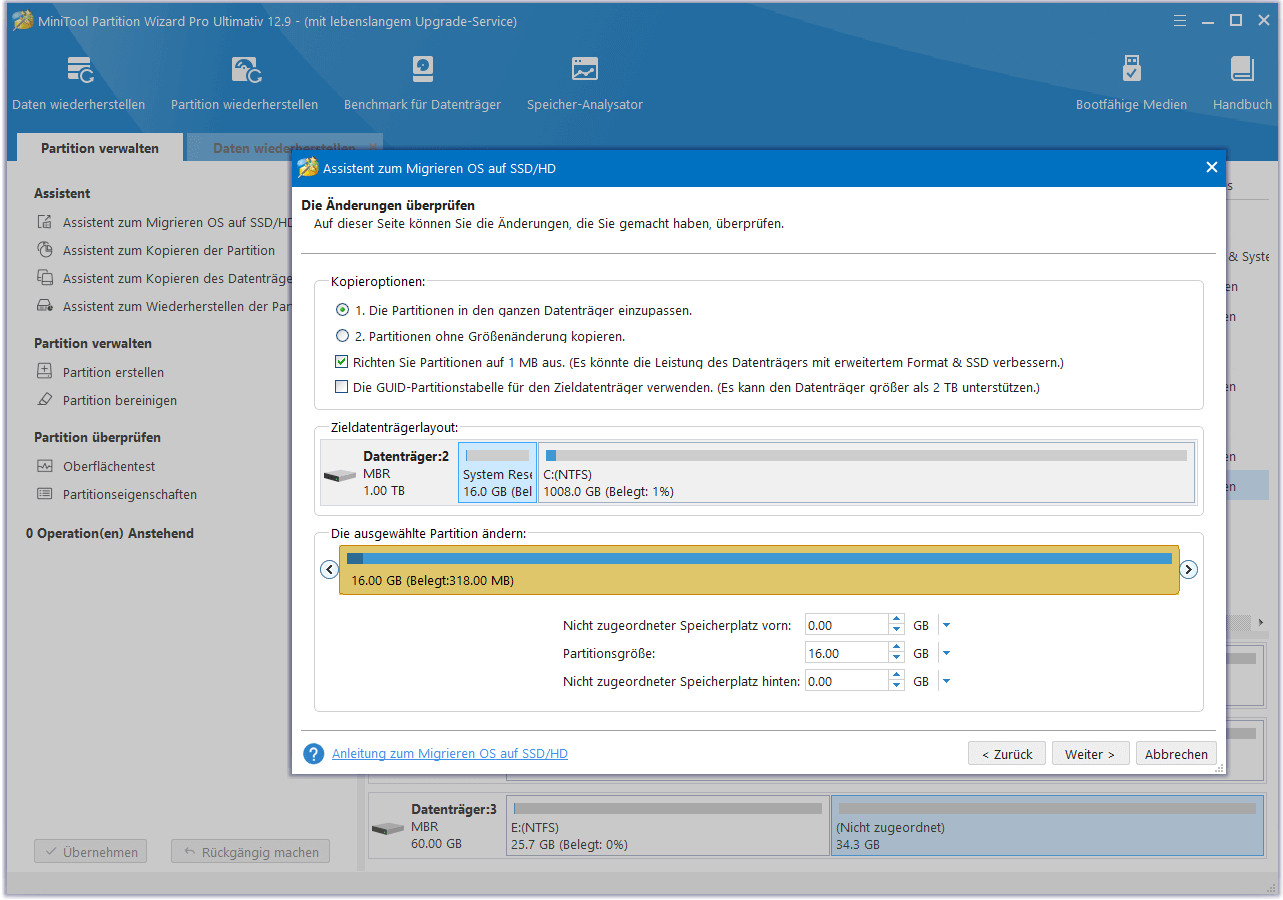Click the MiniTool app logo in title bar

(22, 21)
